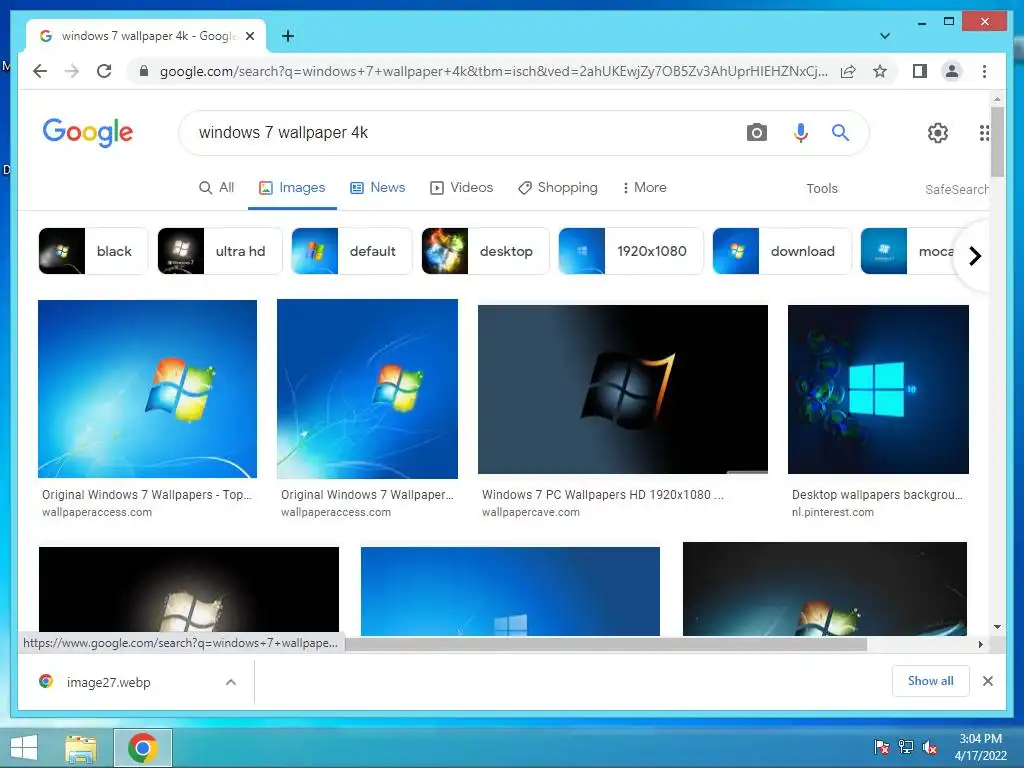The width and height of the screenshot is (1024, 768).
Task: Close the windows 7 wallpaper 4k tab
Action: click(249, 36)
